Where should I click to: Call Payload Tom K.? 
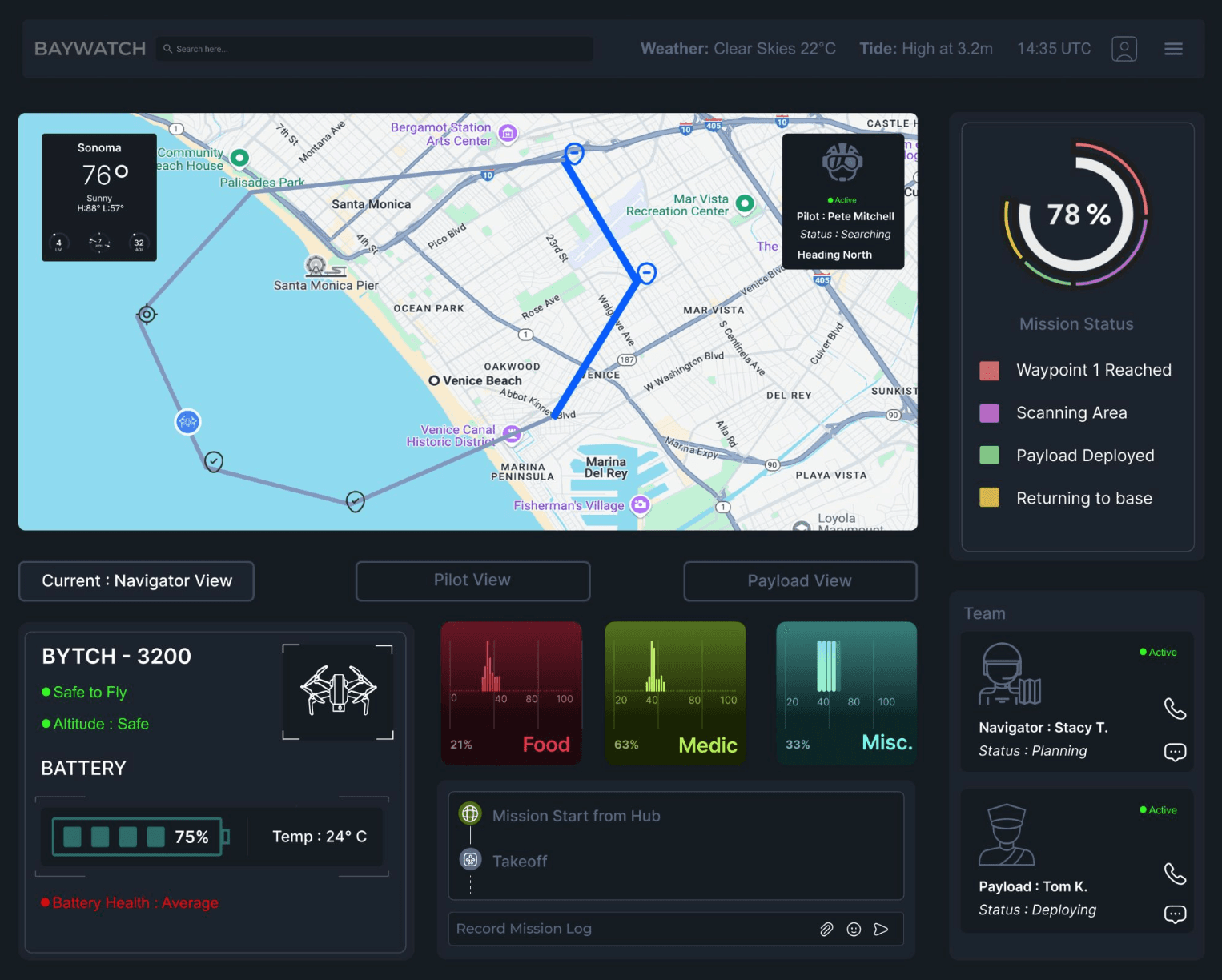(1175, 874)
